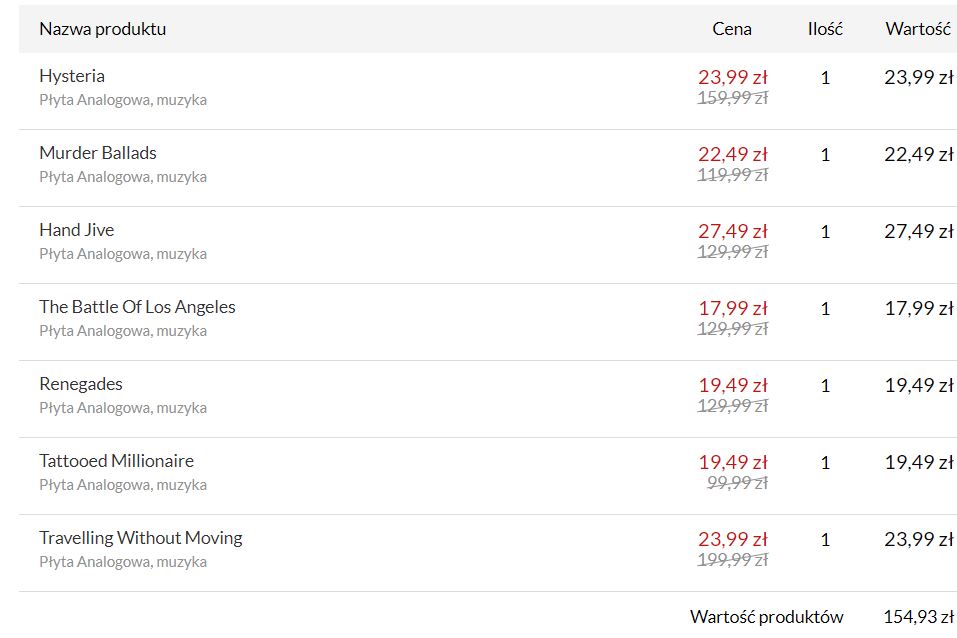Click the Wartość produktów summary label
This screenshot has height=638, width=957.
[x=766, y=617]
